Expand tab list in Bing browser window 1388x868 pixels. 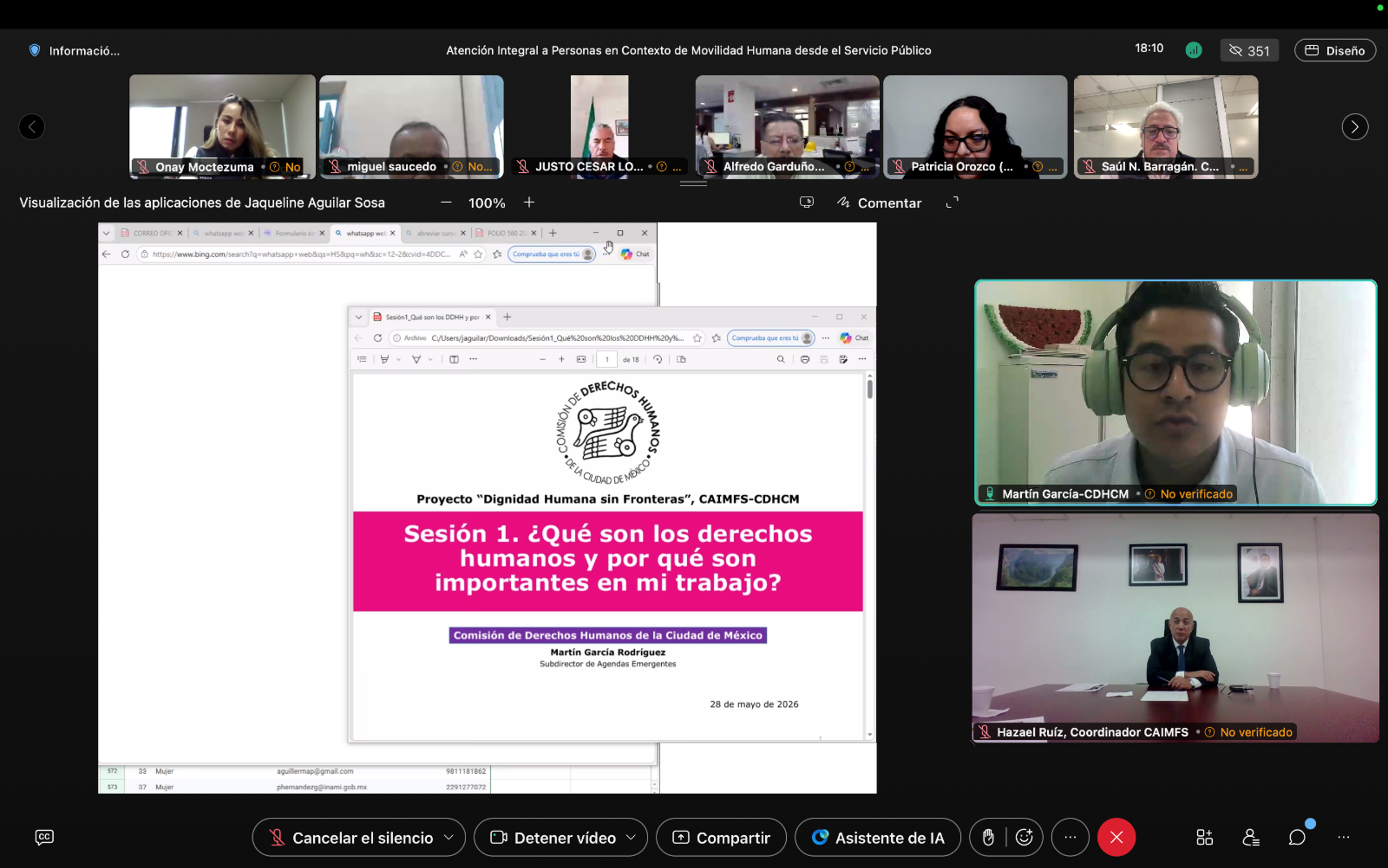coord(106,233)
